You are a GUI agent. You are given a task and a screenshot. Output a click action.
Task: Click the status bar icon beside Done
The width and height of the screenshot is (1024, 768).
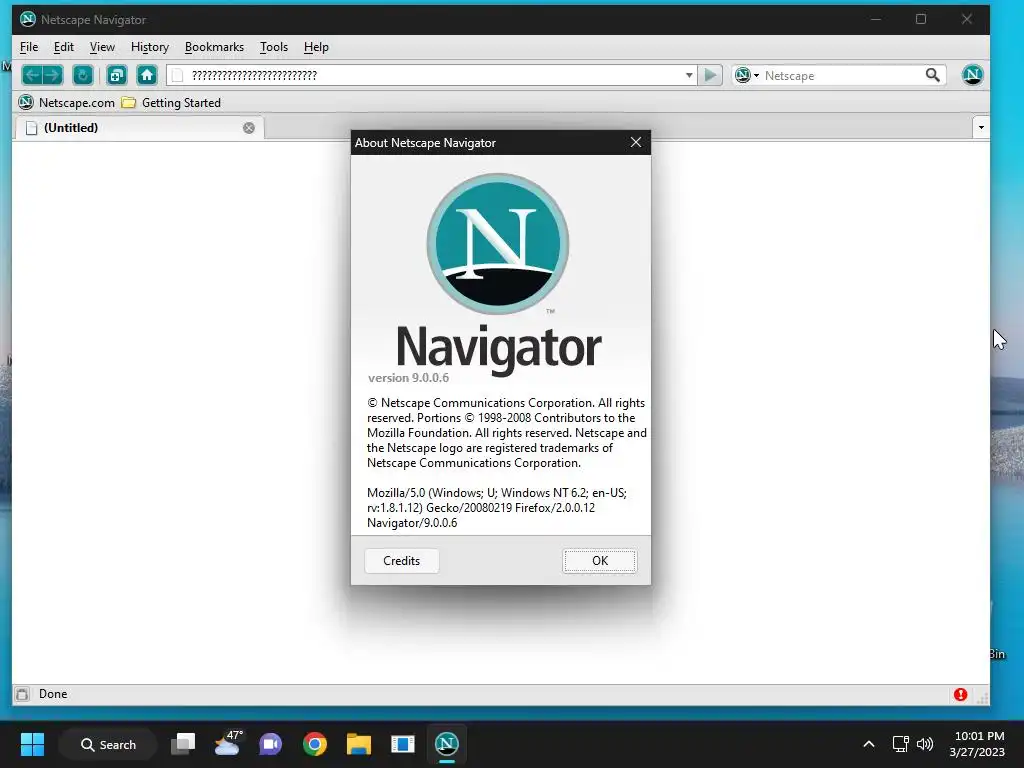(x=22, y=694)
